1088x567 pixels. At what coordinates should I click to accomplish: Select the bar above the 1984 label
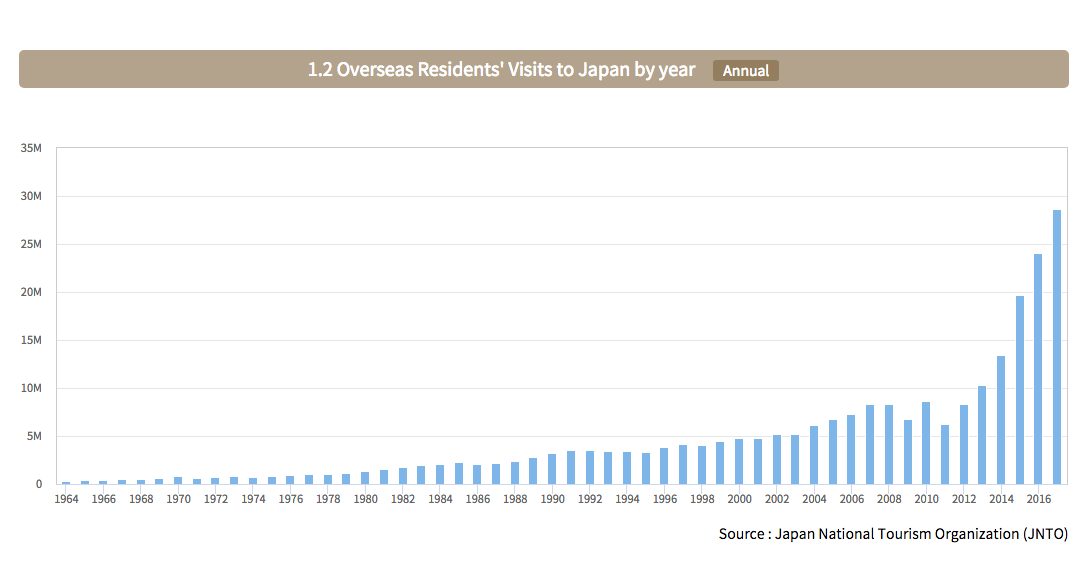click(440, 474)
